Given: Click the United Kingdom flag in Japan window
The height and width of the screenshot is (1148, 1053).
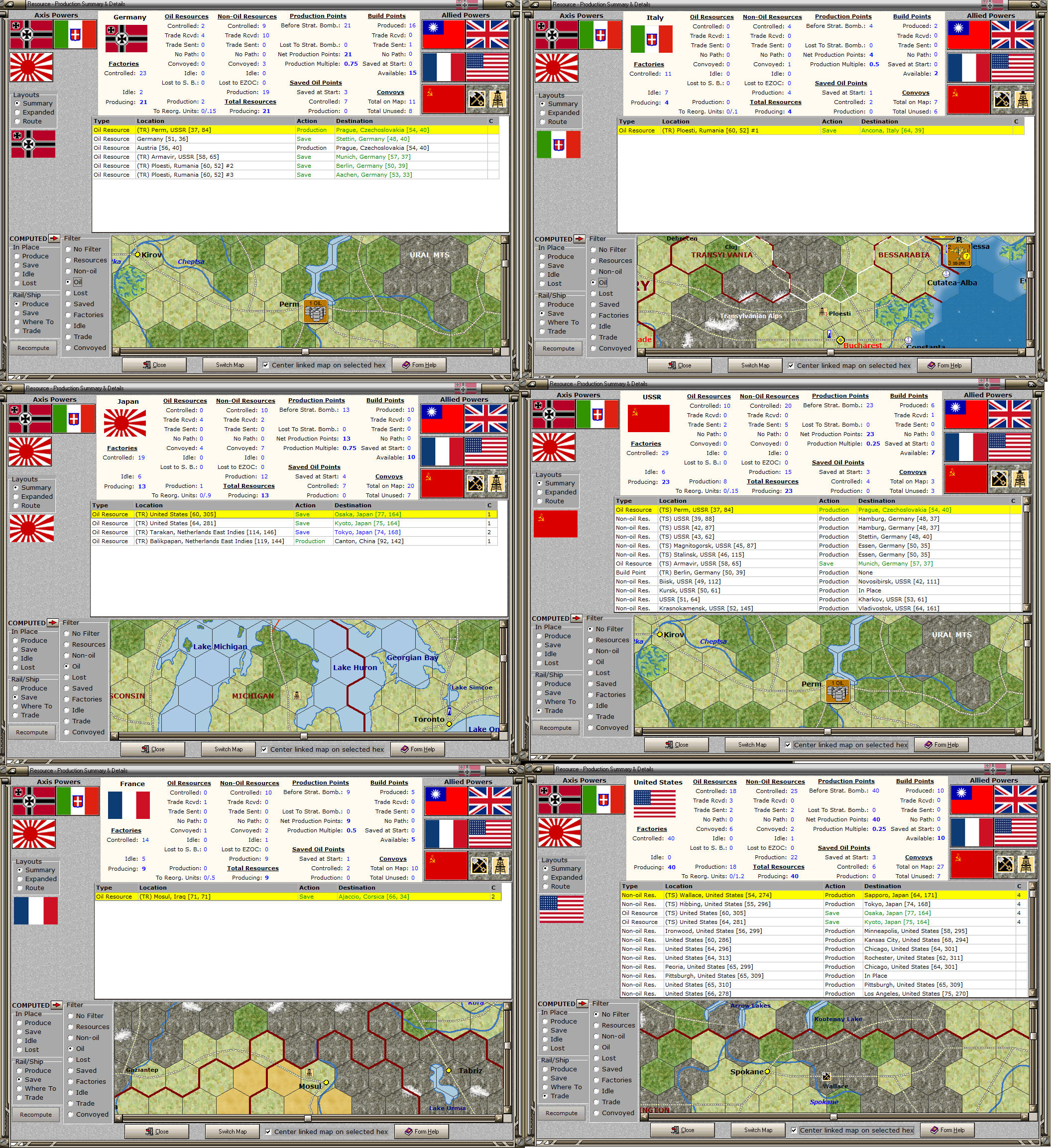Looking at the screenshot, I should [485, 419].
